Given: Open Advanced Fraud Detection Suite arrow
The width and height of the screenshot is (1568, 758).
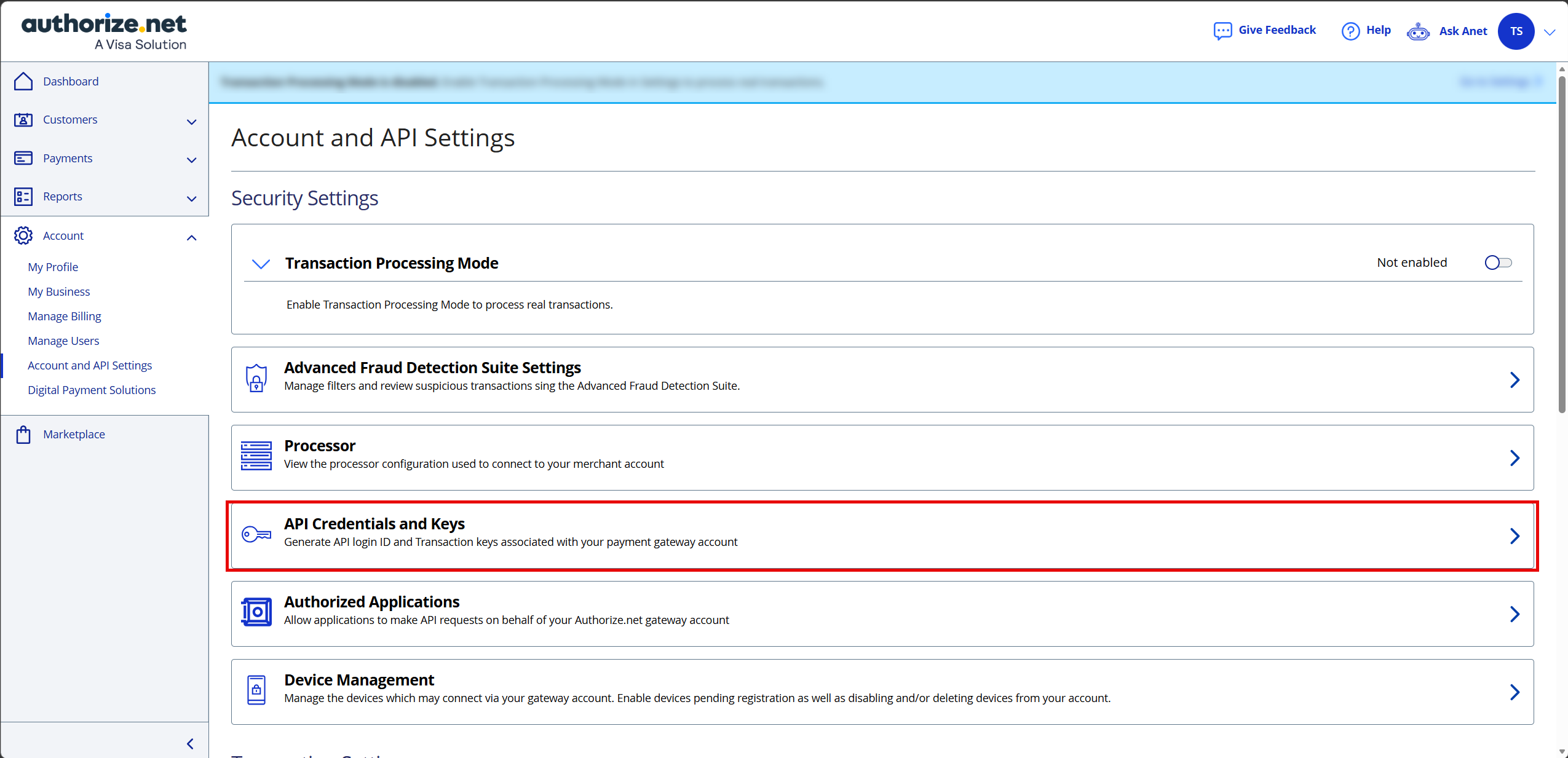Looking at the screenshot, I should (1515, 380).
